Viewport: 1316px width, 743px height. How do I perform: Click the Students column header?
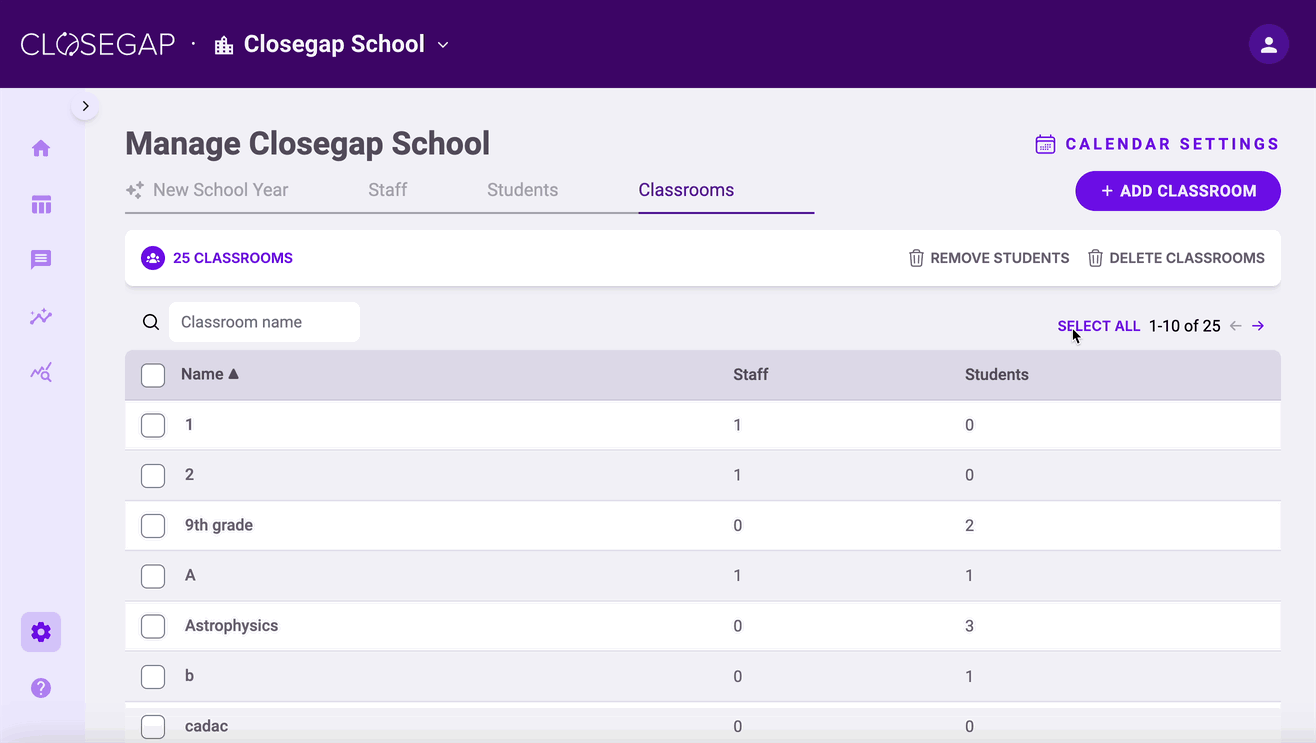[997, 374]
